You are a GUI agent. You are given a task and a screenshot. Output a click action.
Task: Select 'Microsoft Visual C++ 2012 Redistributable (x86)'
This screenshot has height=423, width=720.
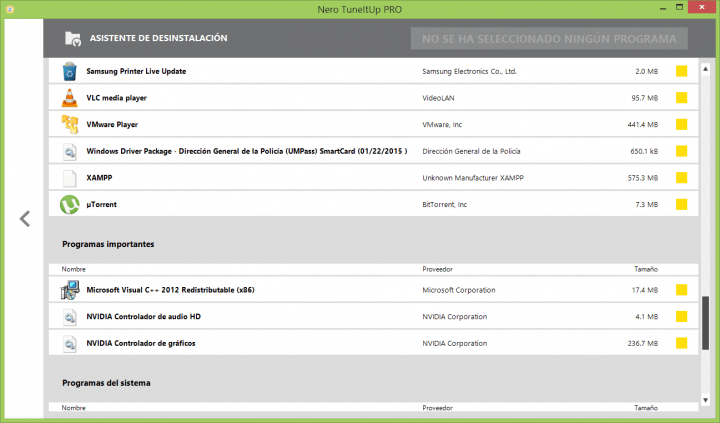(x=170, y=290)
